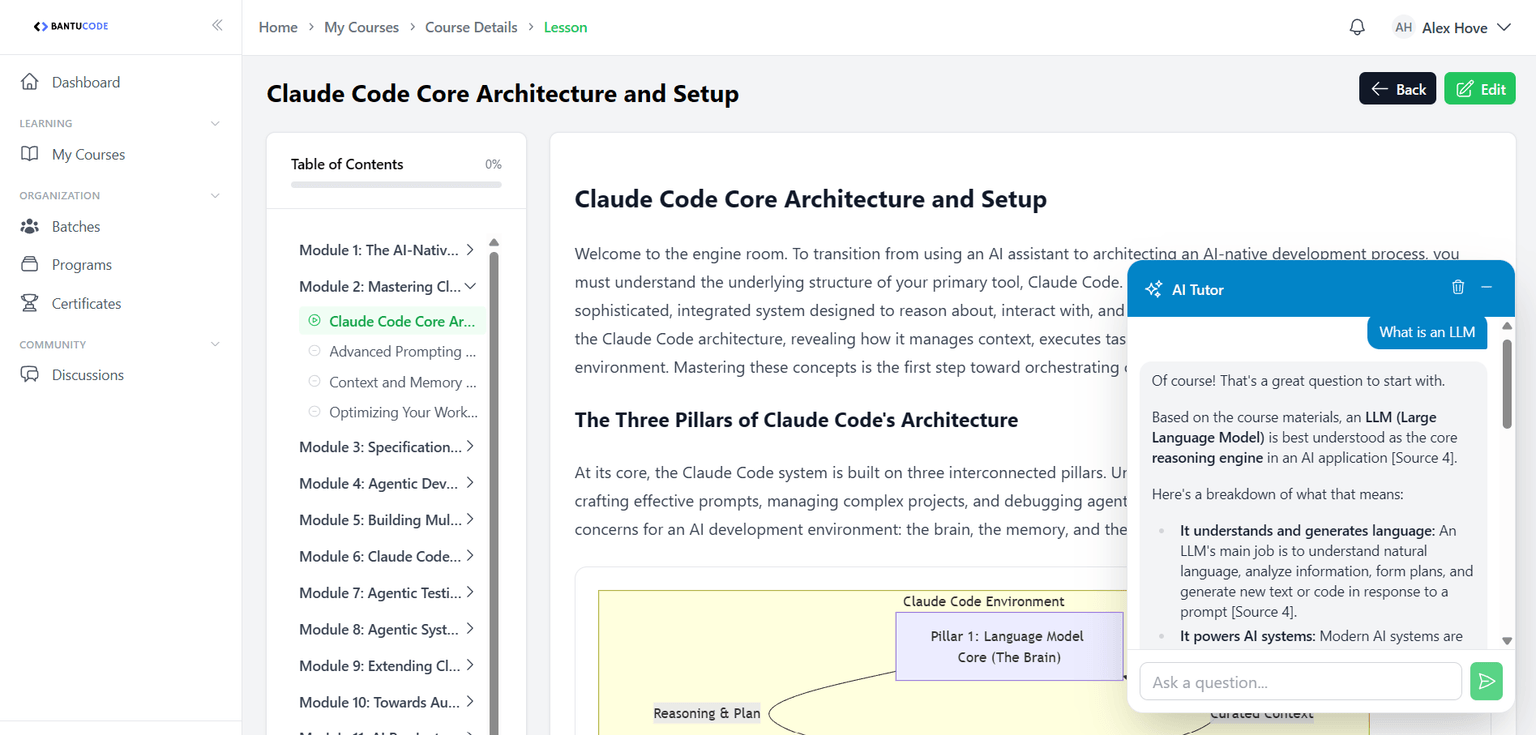Go to Course Details breadcrumb
This screenshot has height=735, width=1536.
[471, 27]
